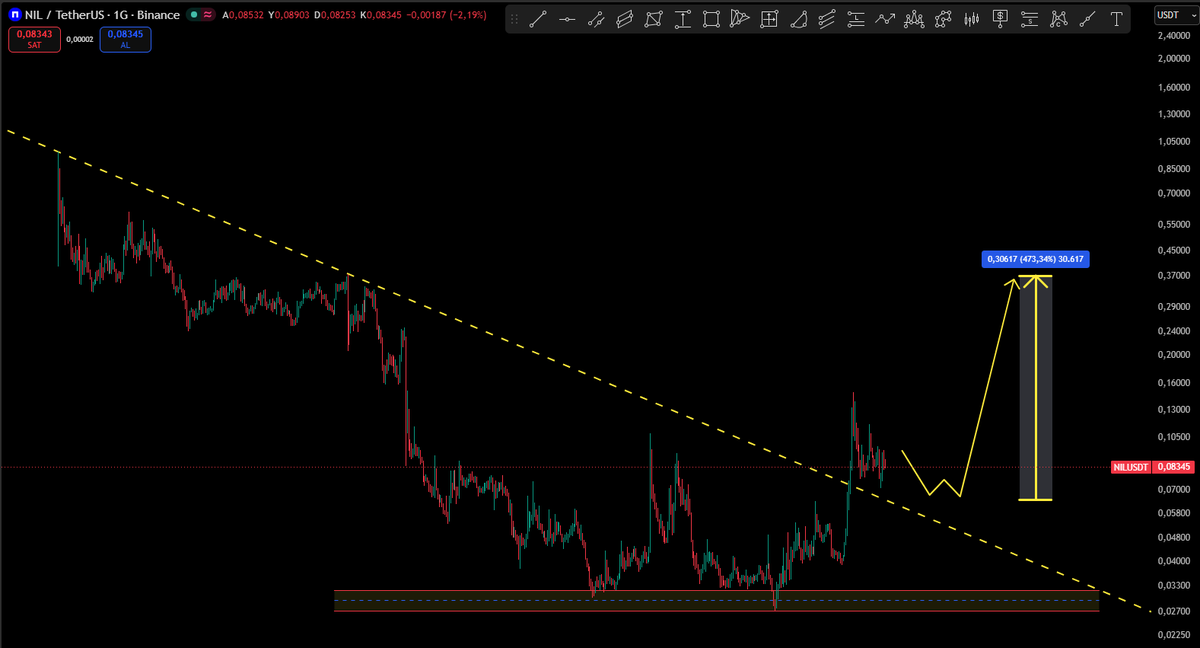Click the green market status dot

coord(193,15)
